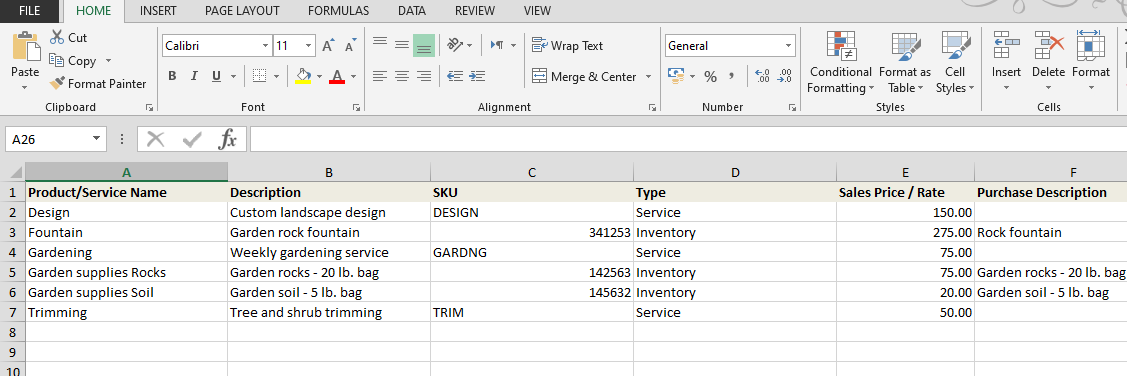Decrease indent in the cell
The height and width of the screenshot is (376, 1127).
pyautogui.click(x=454, y=76)
